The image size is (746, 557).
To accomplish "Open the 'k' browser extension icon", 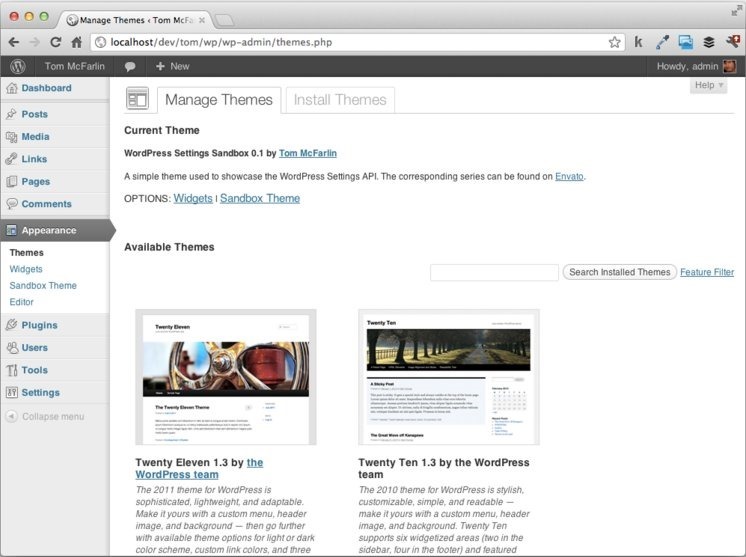I will coord(638,42).
